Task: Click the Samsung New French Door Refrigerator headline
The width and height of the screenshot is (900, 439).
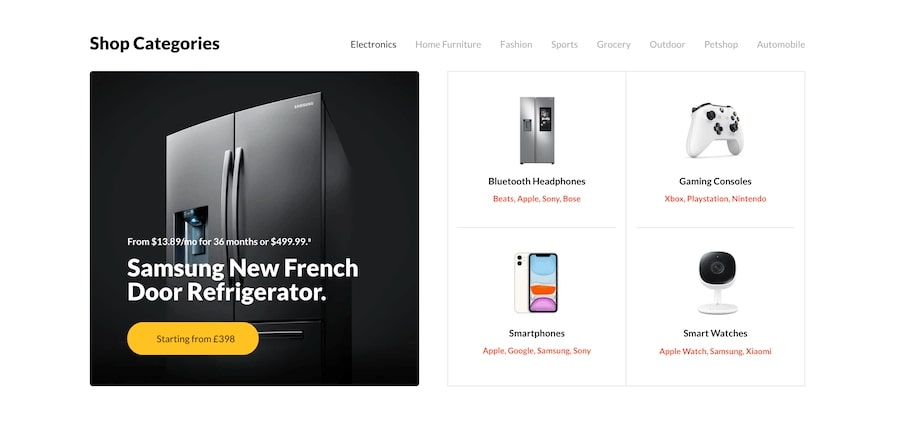Action: point(242,280)
